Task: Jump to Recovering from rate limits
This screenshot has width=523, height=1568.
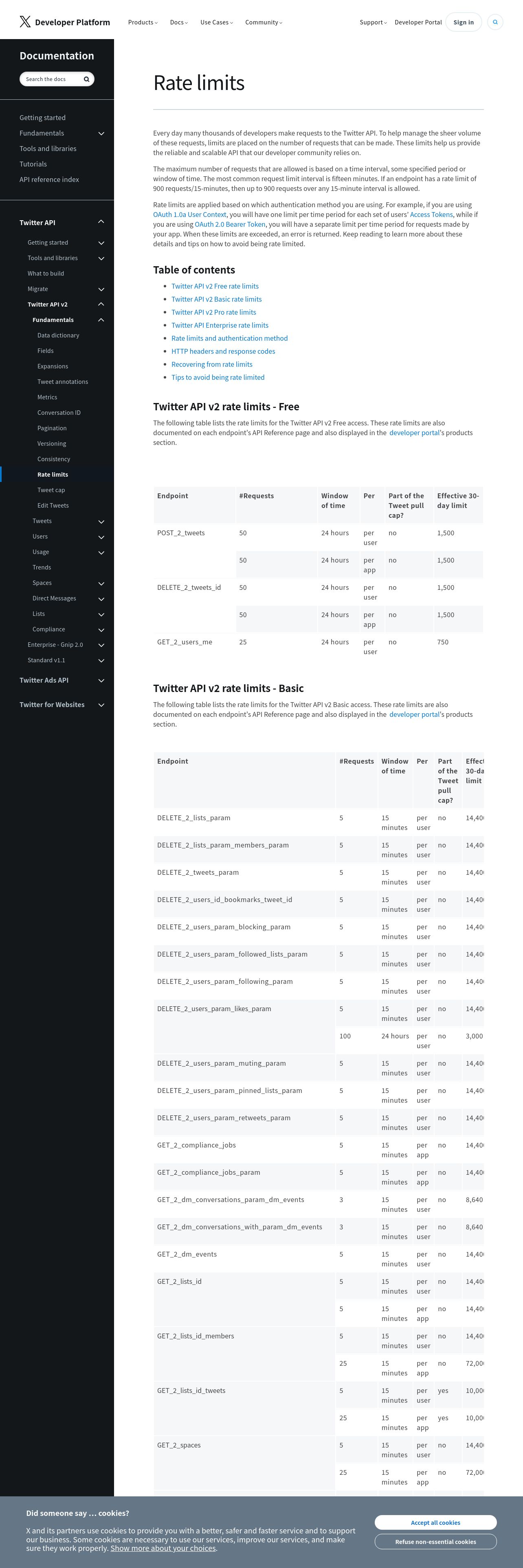Action: (x=212, y=365)
